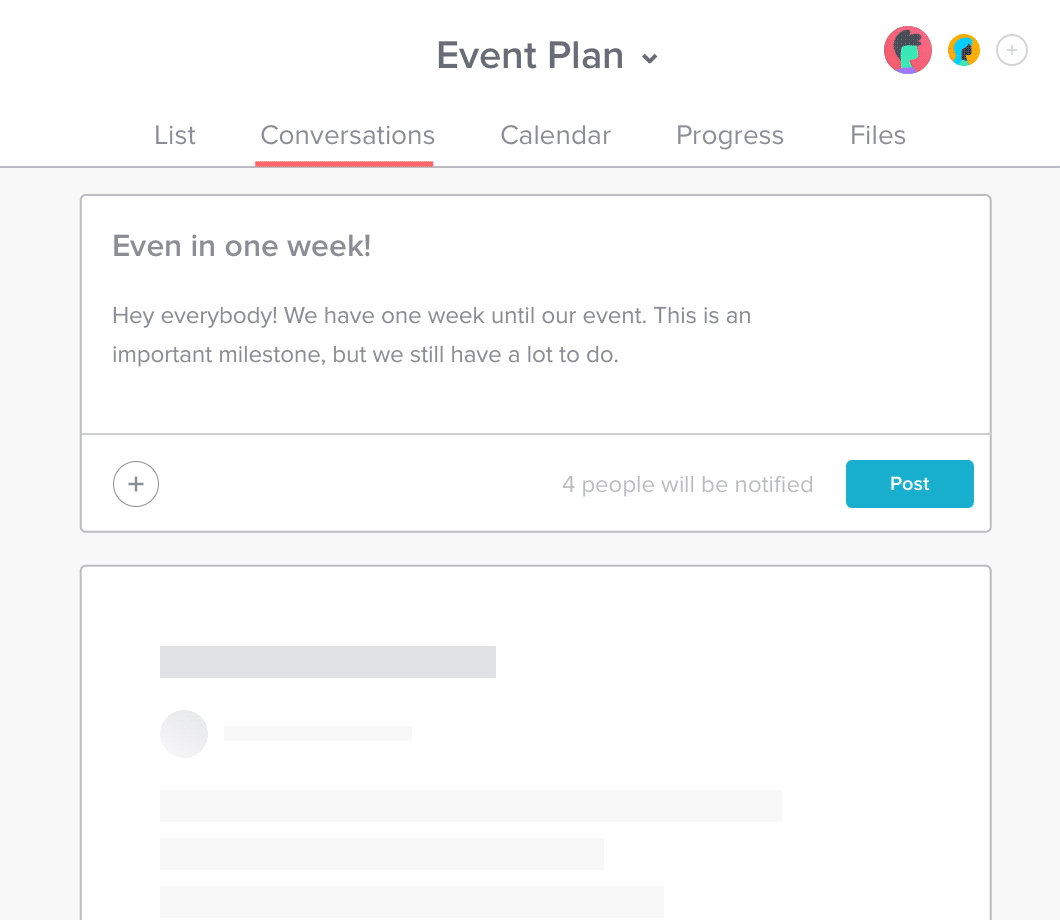Viewport: 1060px width, 920px height.
Task: Click "4 people will be notified" text
Action: (x=687, y=485)
